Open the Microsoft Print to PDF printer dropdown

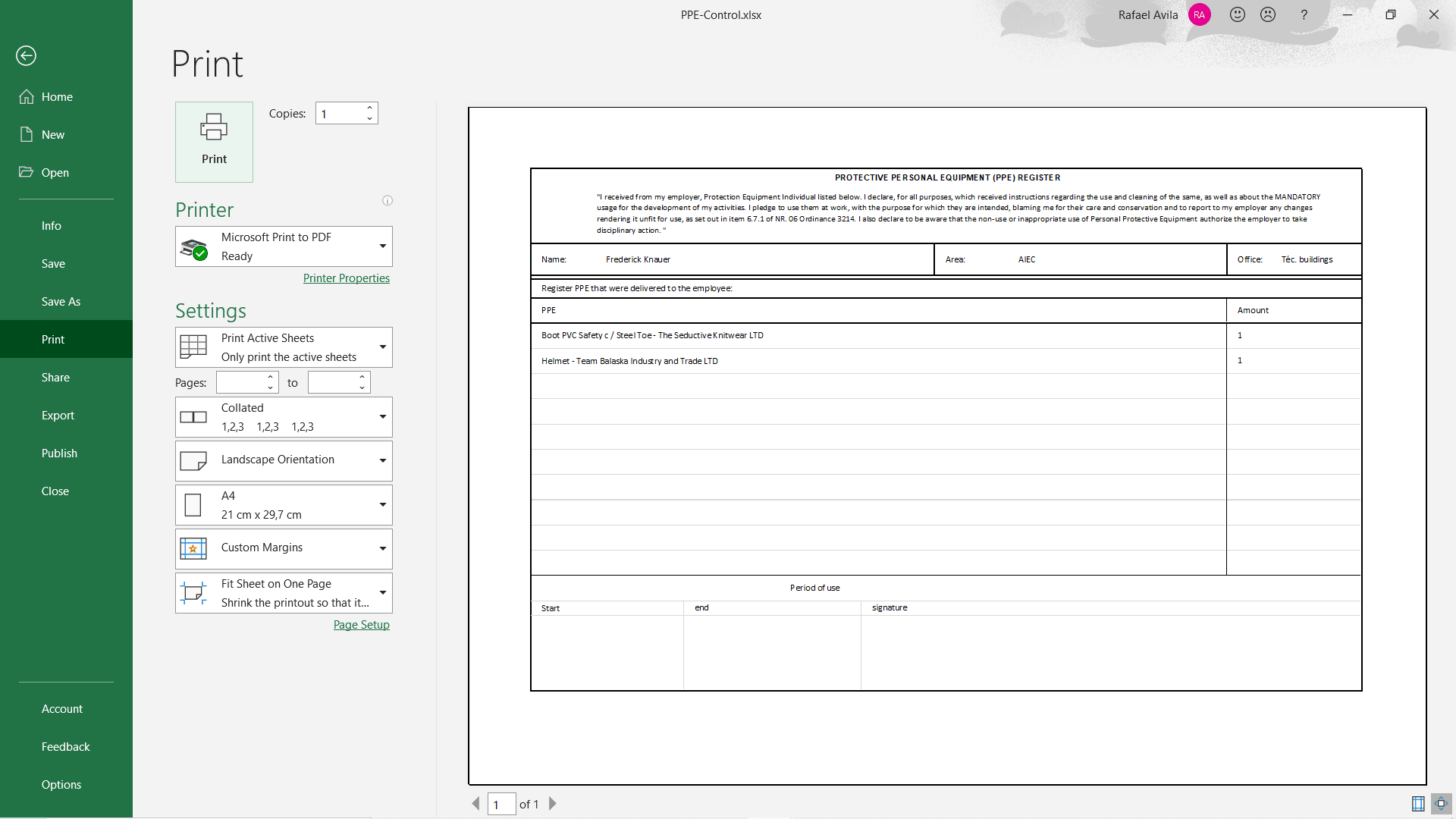pyautogui.click(x=381, y=246)
